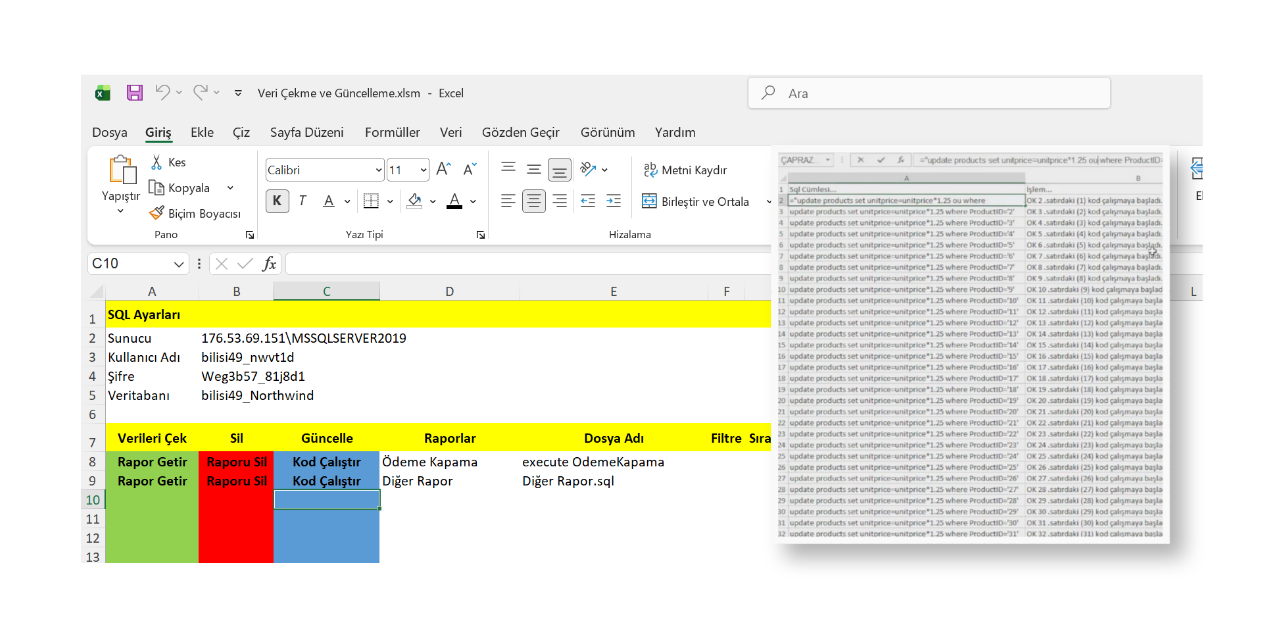This screenshot has height=640, width=1280.
Task: Click the Save icon in the title bar
Action: click(x=134, y=93)
